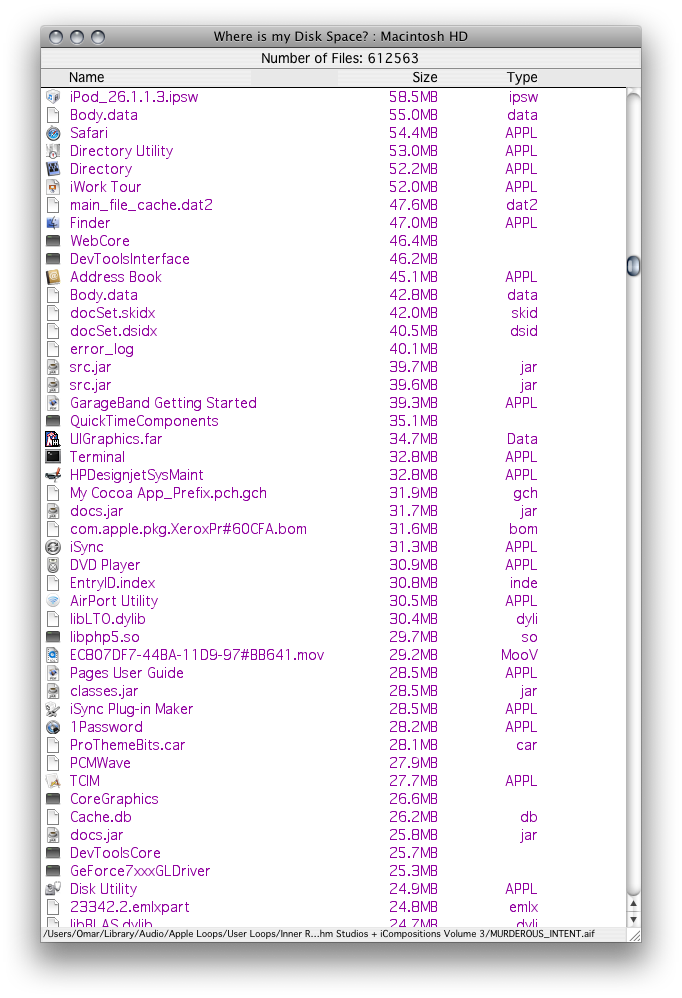Image resolution: width=682 pixels, height=998 pixels.
Task: Select the QuickTimeComponents entry
Action: 144,421
